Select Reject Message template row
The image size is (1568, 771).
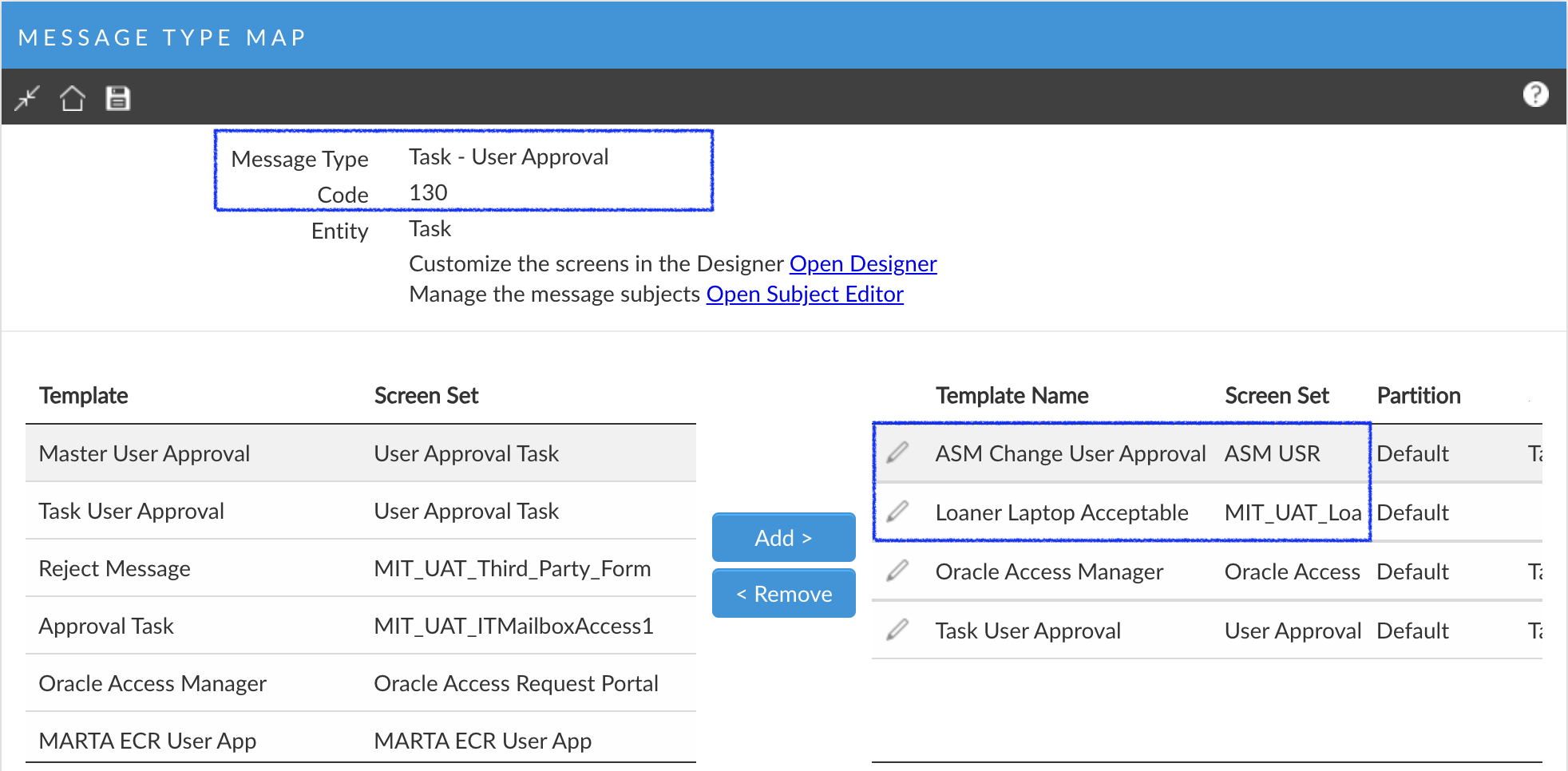click(x=115, y=568)
